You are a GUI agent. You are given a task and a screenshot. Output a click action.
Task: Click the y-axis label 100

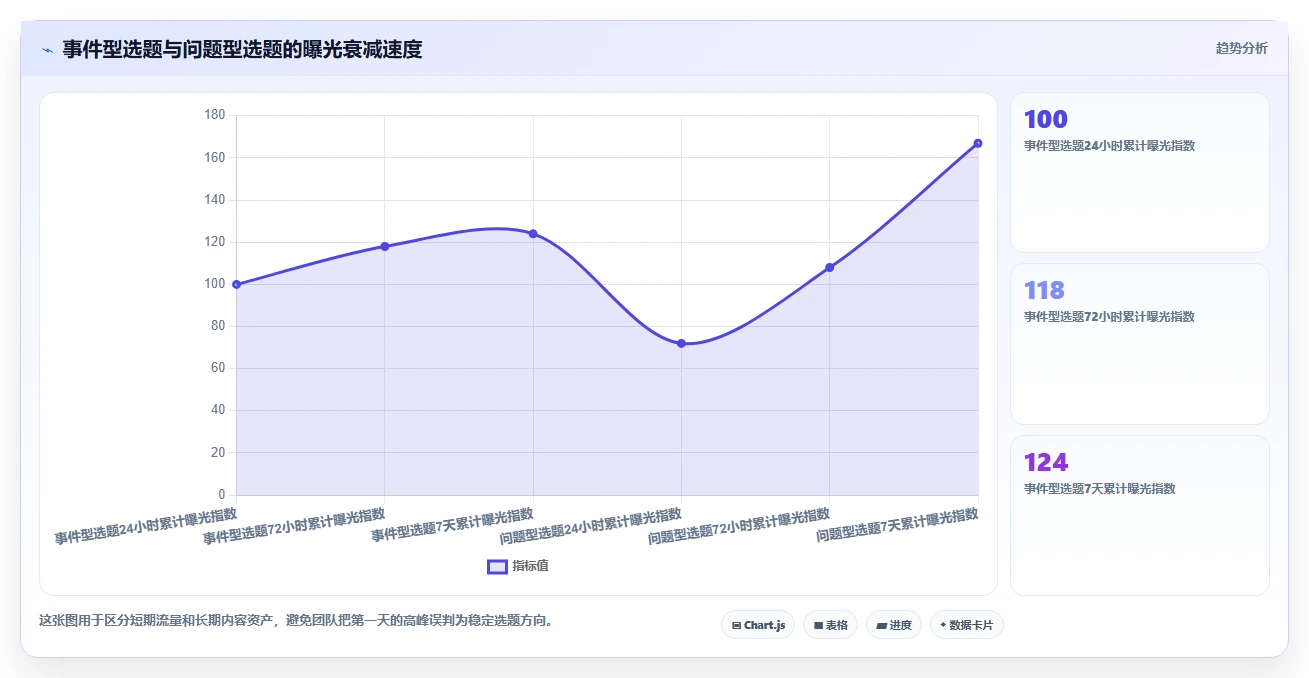(x=214, y=284)
